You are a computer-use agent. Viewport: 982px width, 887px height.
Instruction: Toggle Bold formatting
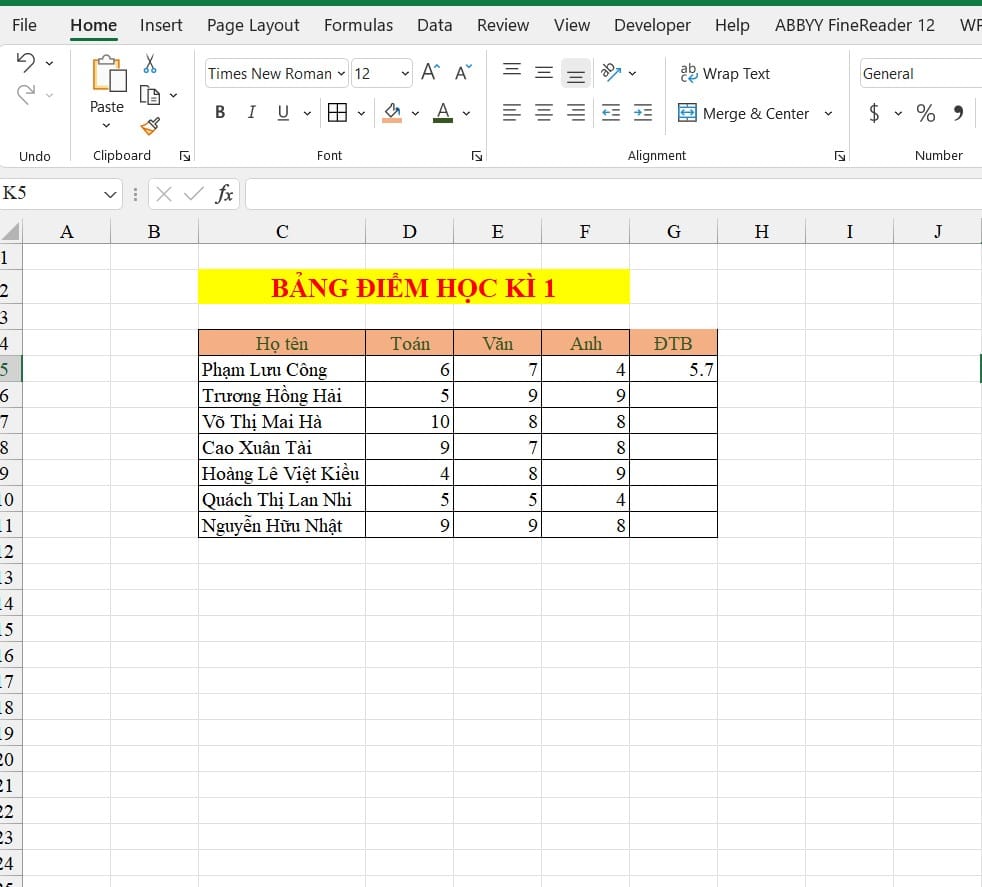coord(220,113)
